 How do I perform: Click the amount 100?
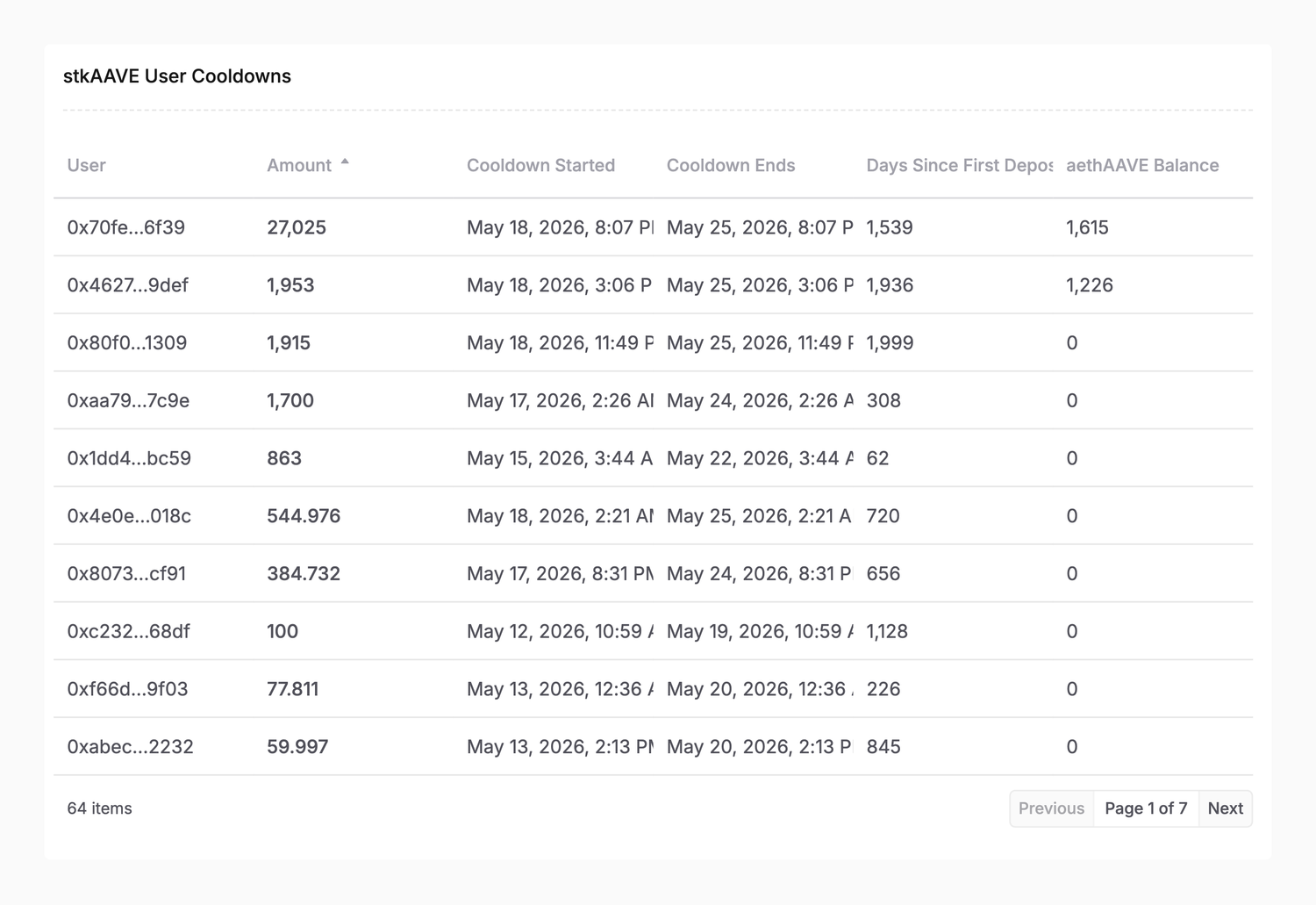click(x=283, y=632)
